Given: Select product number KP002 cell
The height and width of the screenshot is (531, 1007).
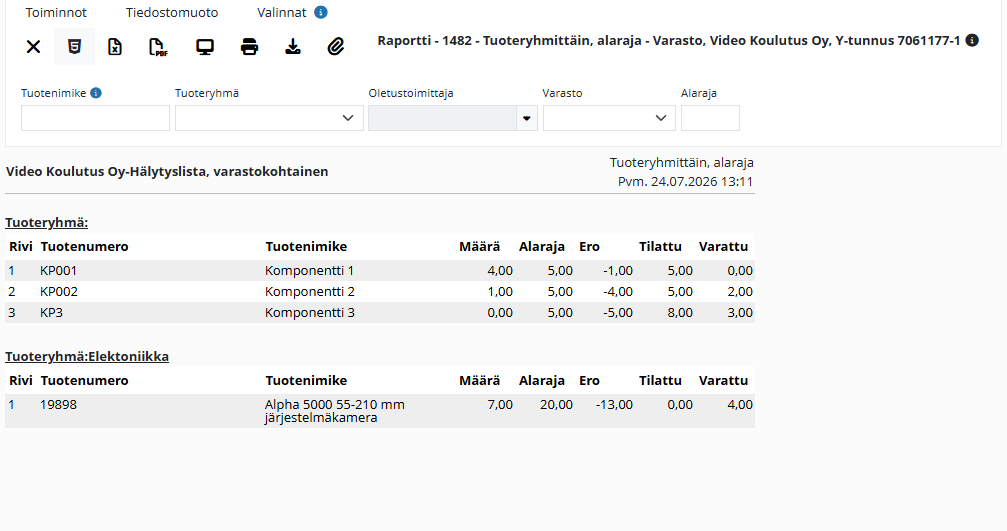Looking at the screenshot, I should pyautogui.click(x=59, y=292).
